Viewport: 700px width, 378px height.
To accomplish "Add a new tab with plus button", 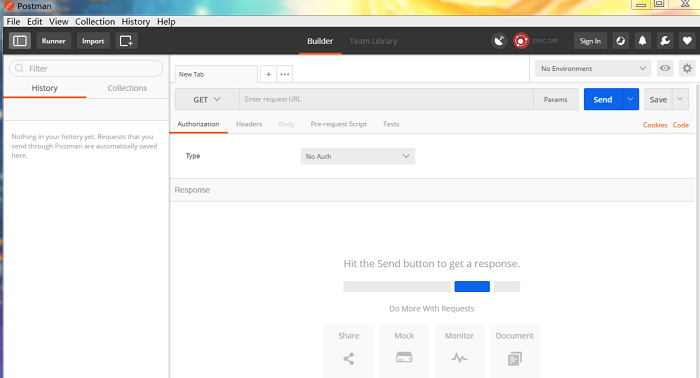I will pyautogui.click(x=268, y=74).
